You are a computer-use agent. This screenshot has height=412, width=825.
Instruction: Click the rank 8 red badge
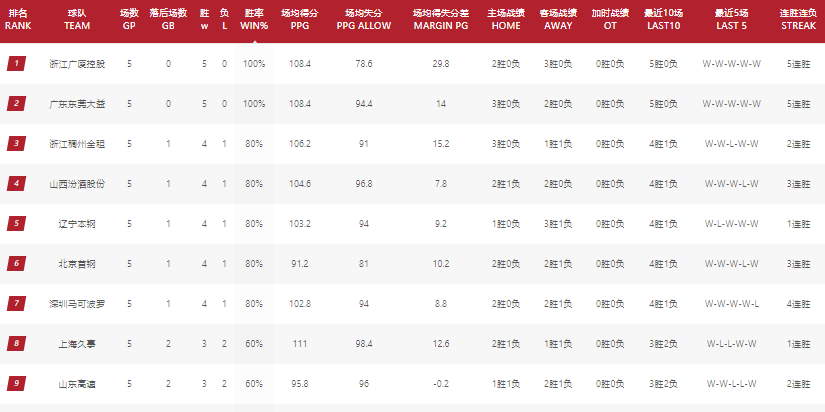[x=16, y=344]
